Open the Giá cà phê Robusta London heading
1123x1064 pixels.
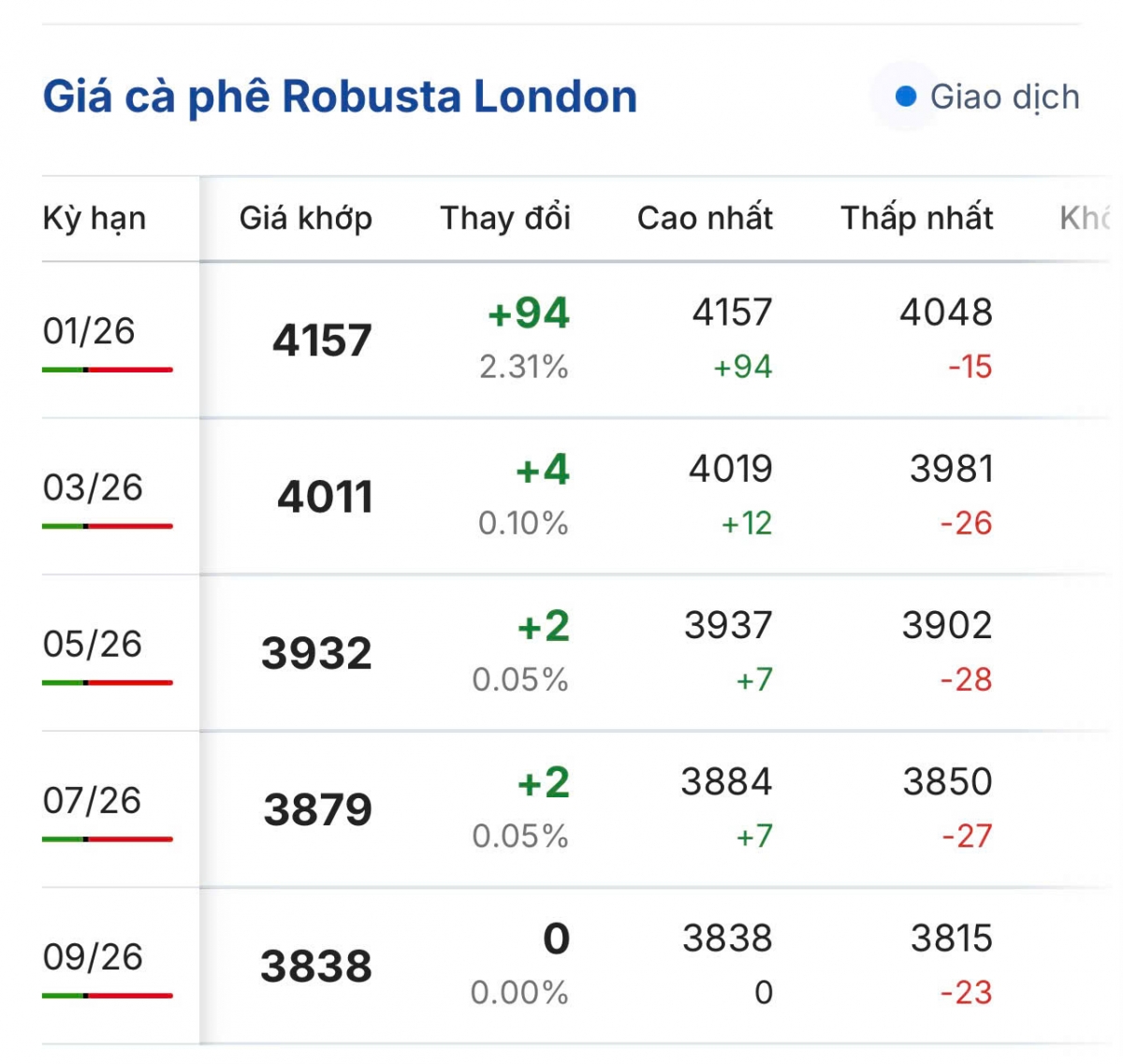click(340, 96)
